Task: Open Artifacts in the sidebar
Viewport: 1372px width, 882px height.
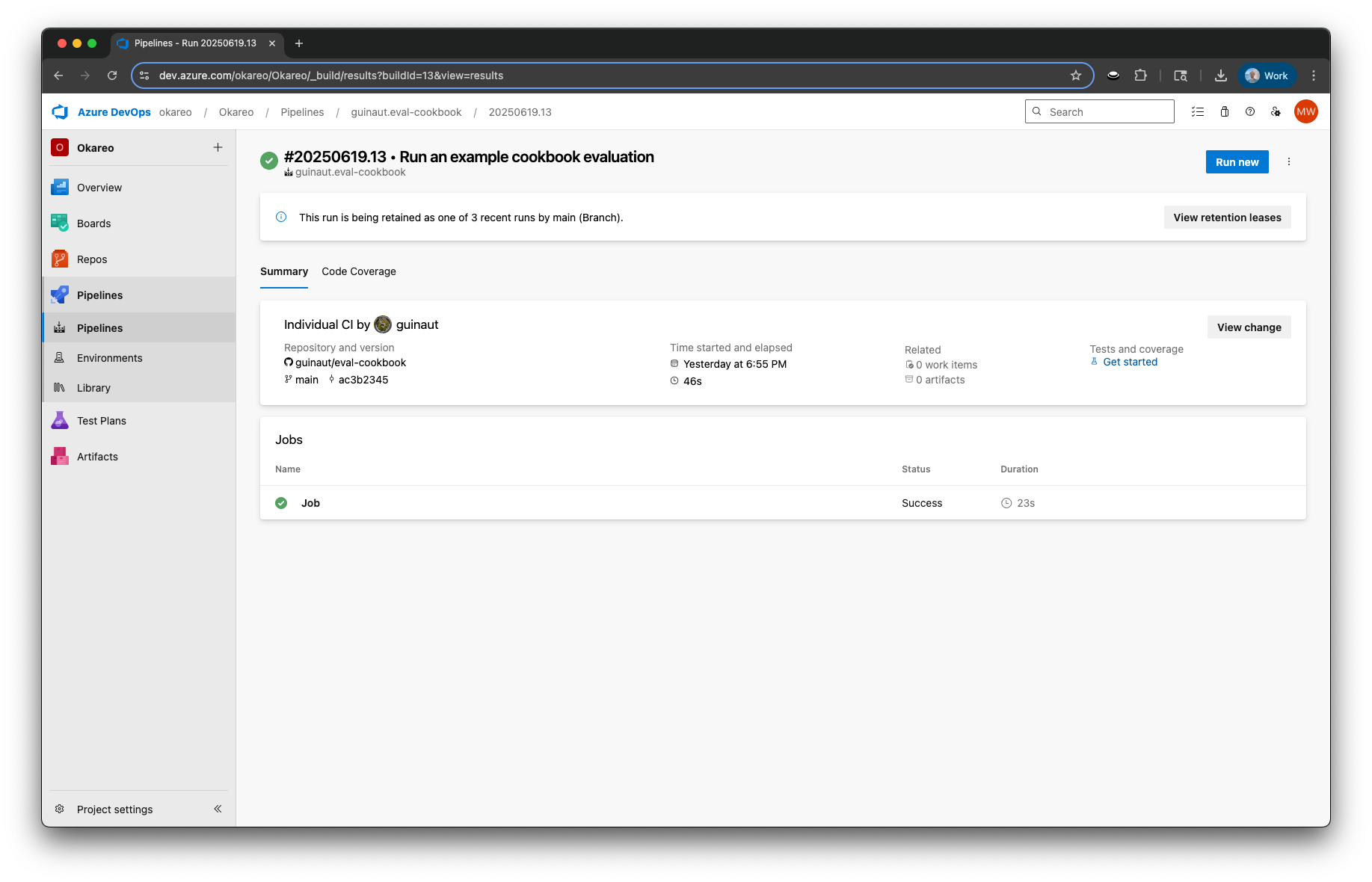Action: (x=97, y=457)
